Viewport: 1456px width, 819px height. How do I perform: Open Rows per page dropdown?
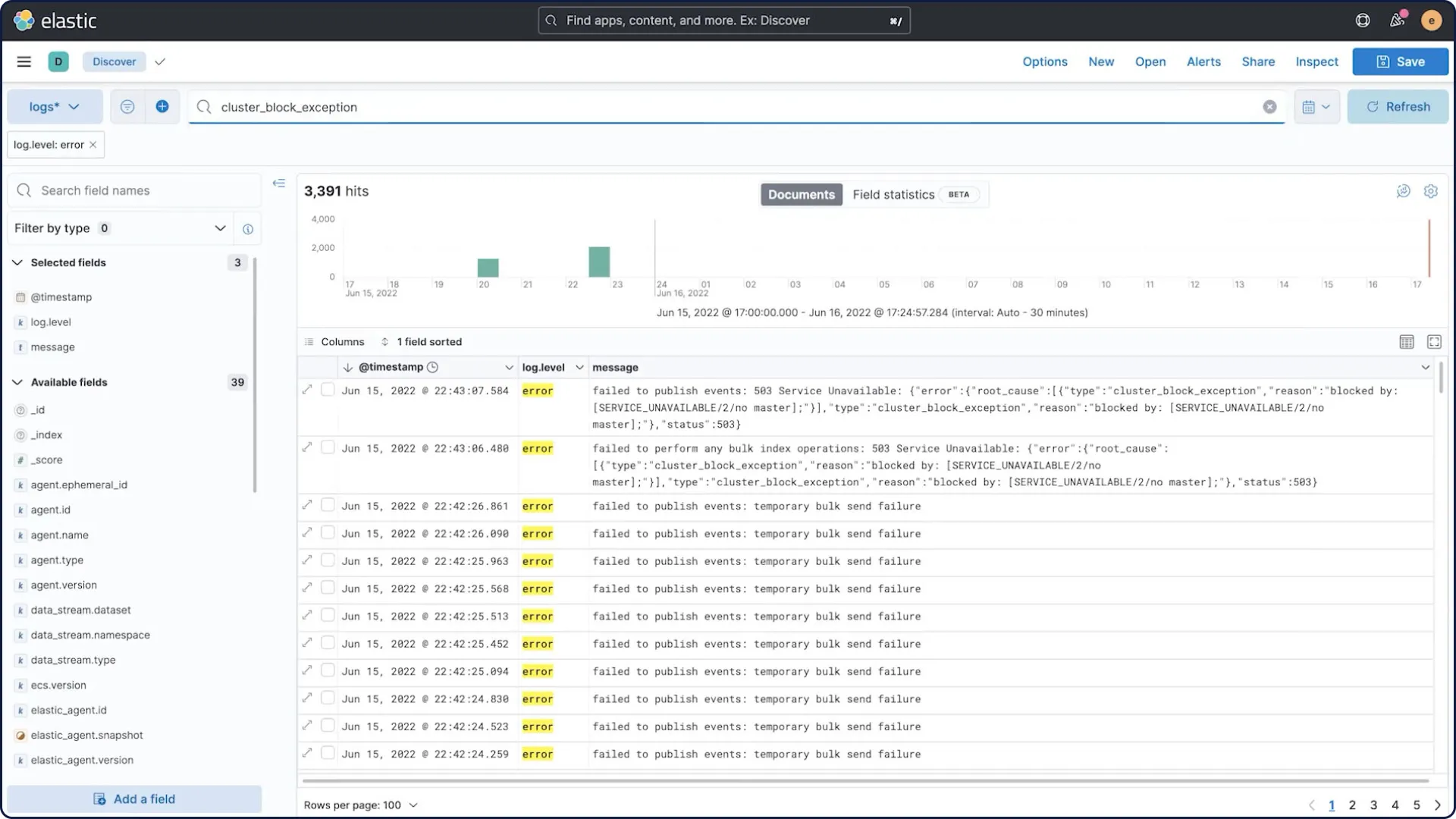tap(361, 805)
